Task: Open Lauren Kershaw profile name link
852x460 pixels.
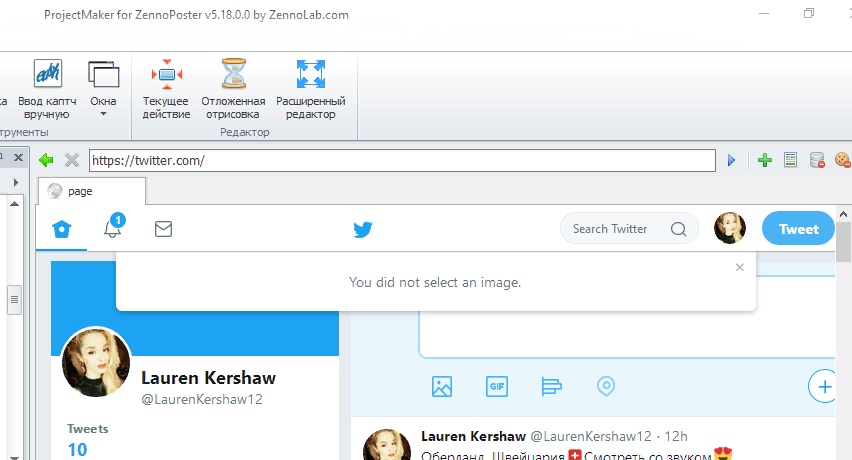Action: (209, 378)
